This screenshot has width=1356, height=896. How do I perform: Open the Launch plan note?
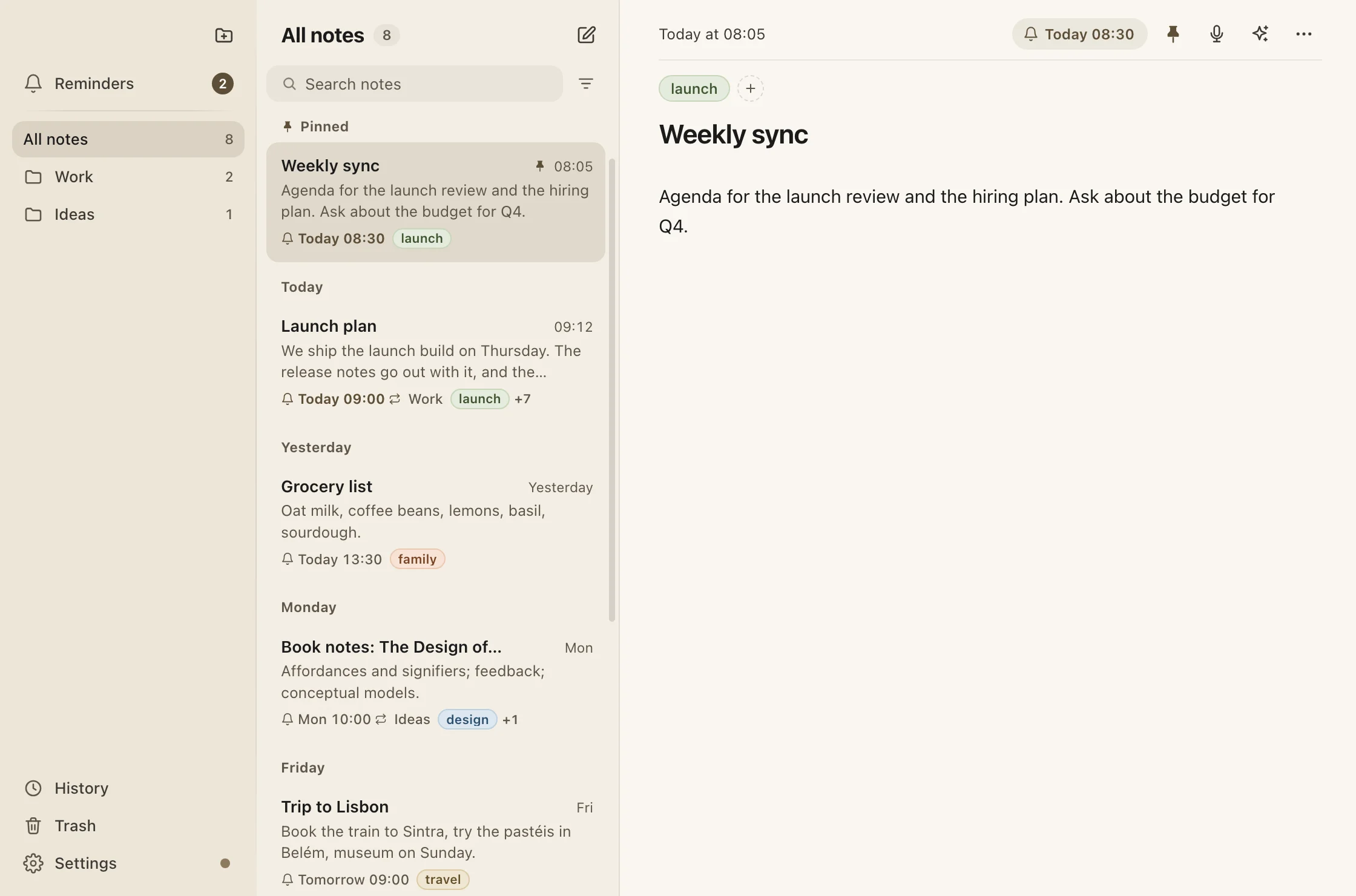[436, 362]
